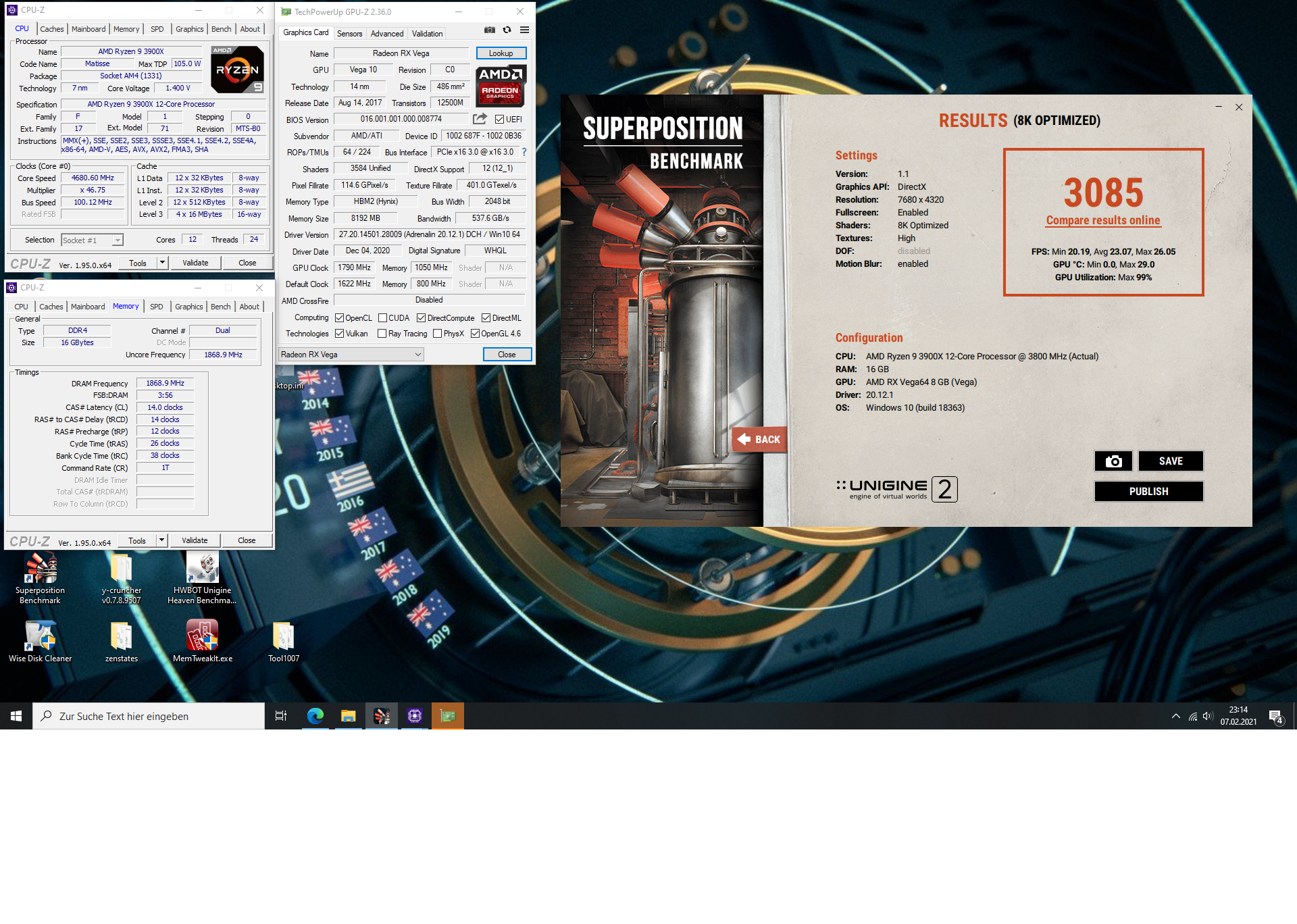The image size is (1297, 924).
Task: Open the Socket #1 selection dropdown
Action: coord(92,240)
